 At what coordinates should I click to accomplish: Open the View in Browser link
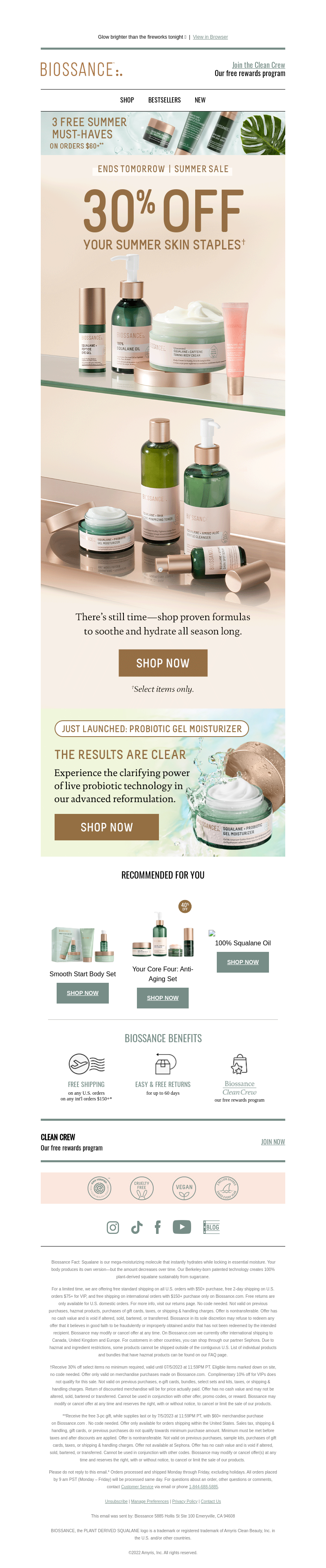tap(210, 37)
